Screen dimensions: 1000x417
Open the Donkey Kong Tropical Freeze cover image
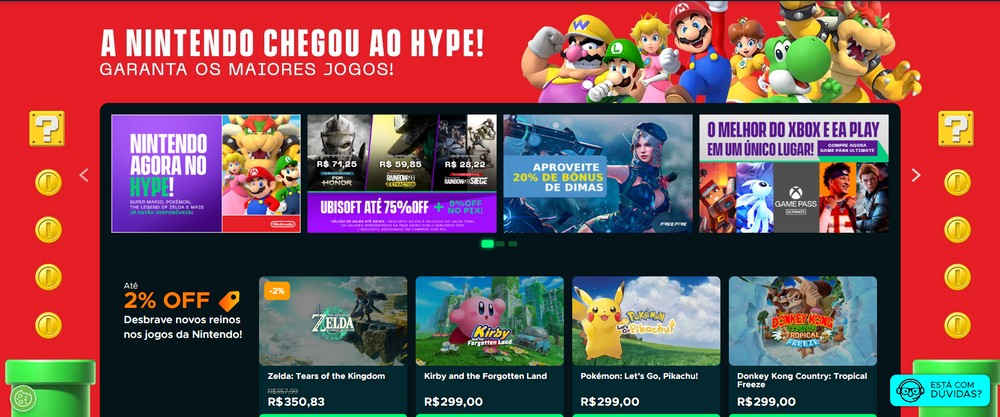point(803,321)
